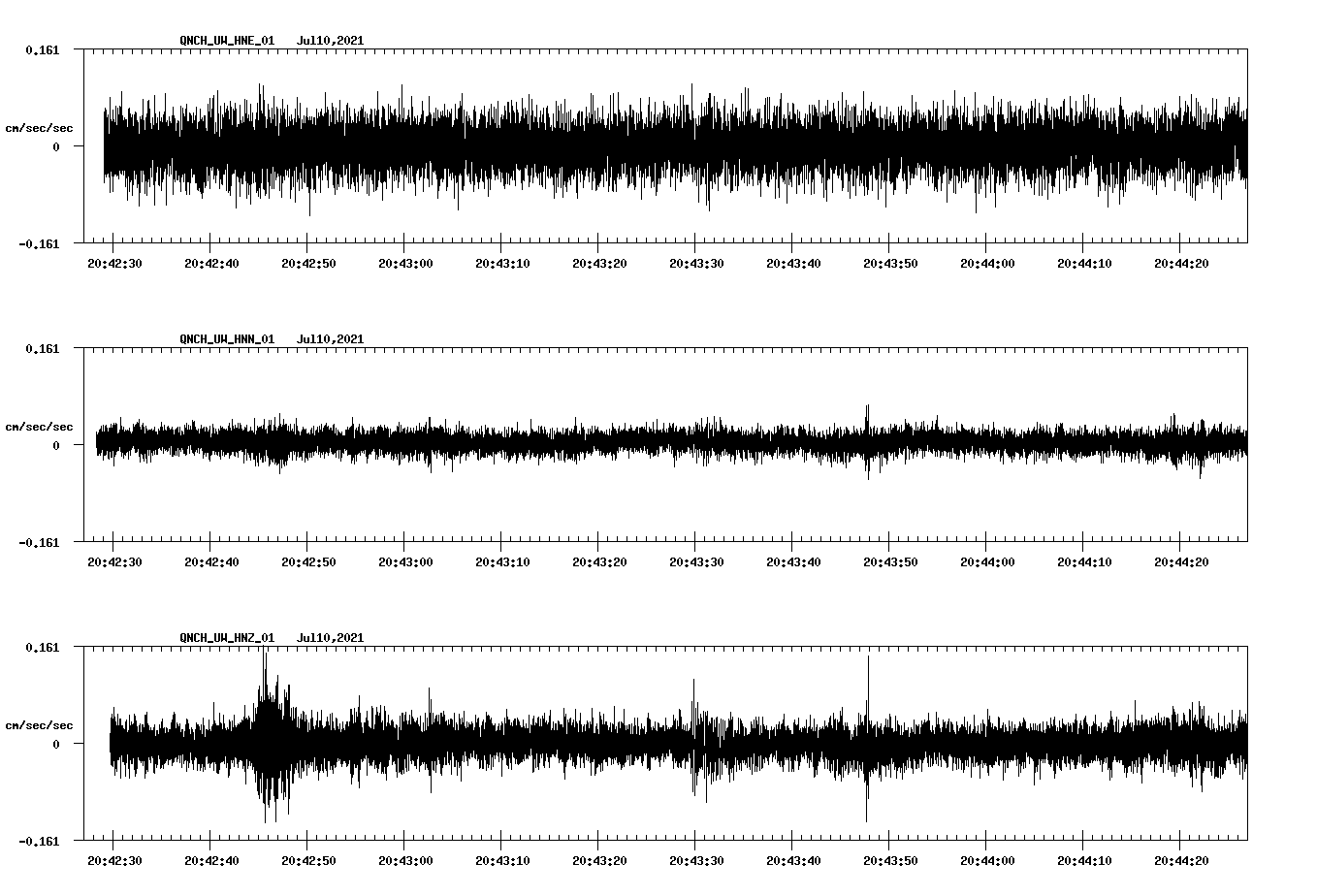Image resolution: width=1317 pixels, height=896 pixels.
Task: Select the 20:43:20 time label under HNZ plot
Action: click(599, 860)
